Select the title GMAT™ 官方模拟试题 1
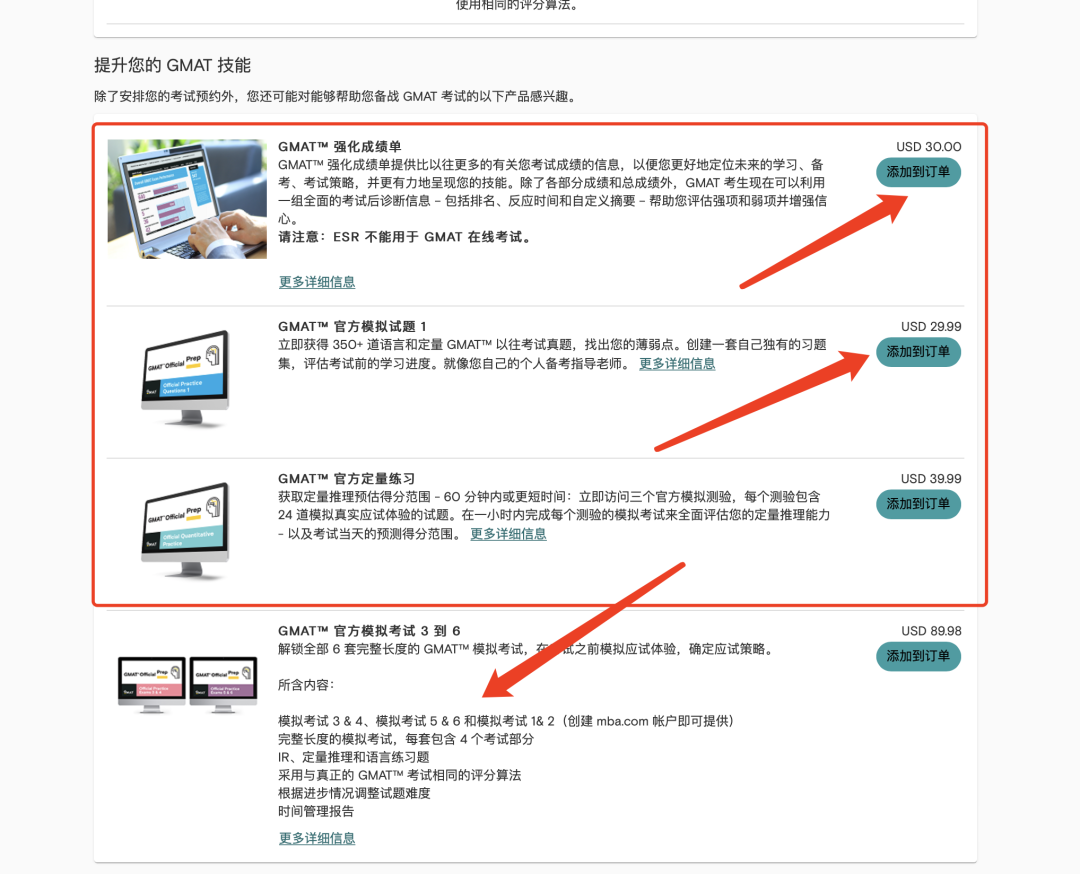The image size is (1080, 874). pyautogui.click(x=352, y=326)
